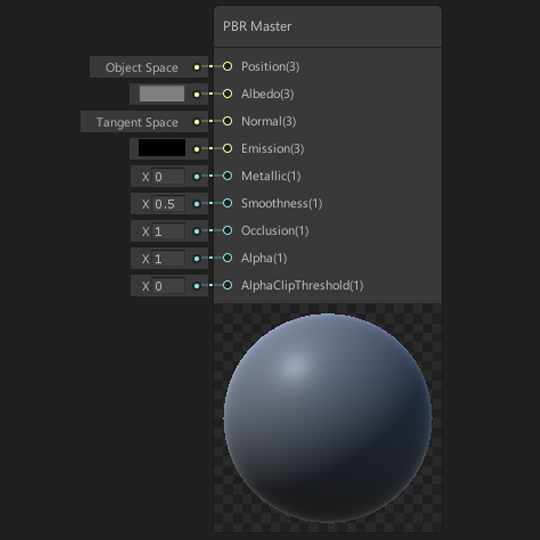Click the Alpha X value field
Viewport: 540px width, 540px height.
click(168, 258)
